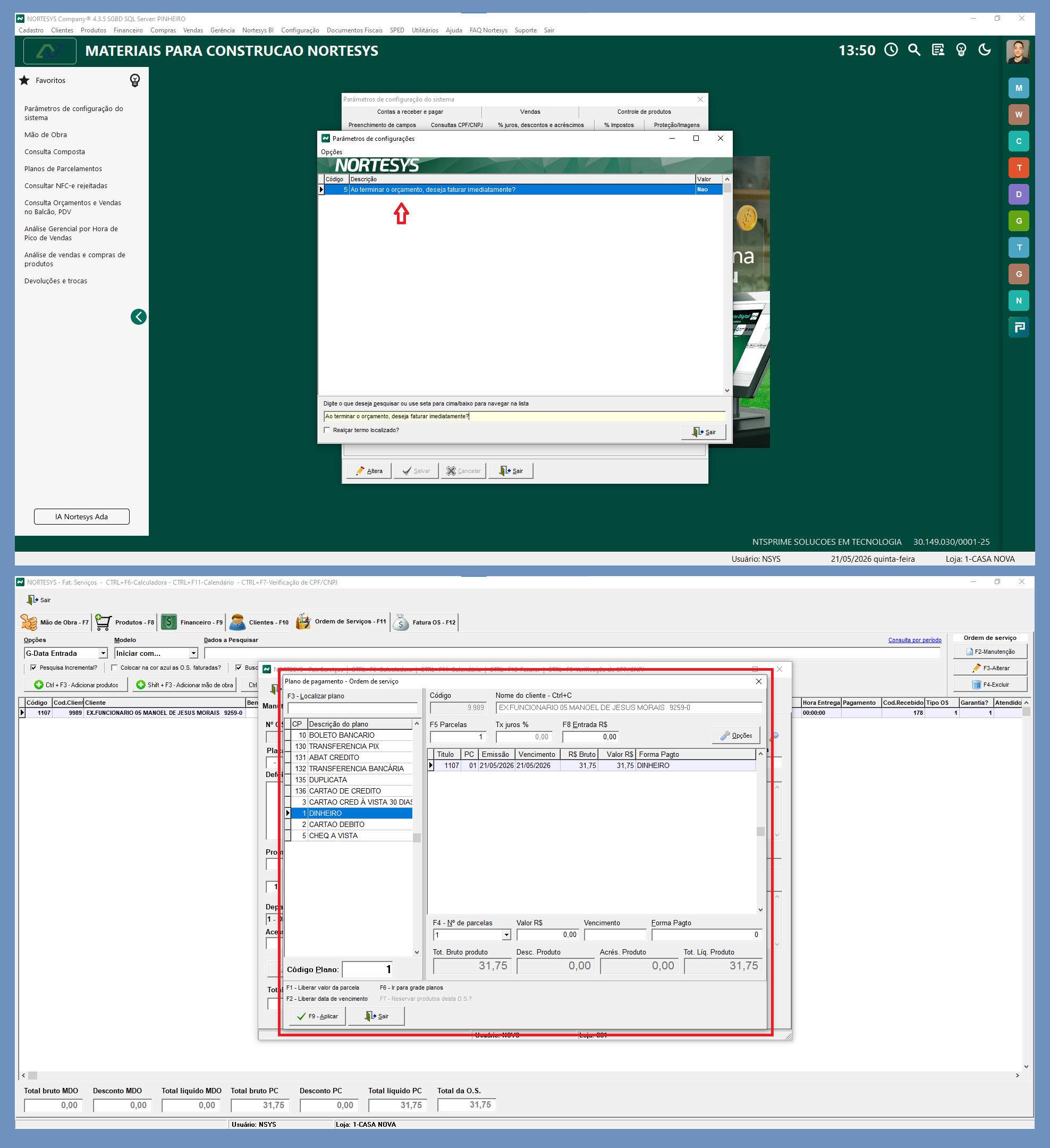Screen dimensions: 1050x1148
Task: Toggle the Pesquisa Incremental? checkbox
Action: 33,668
